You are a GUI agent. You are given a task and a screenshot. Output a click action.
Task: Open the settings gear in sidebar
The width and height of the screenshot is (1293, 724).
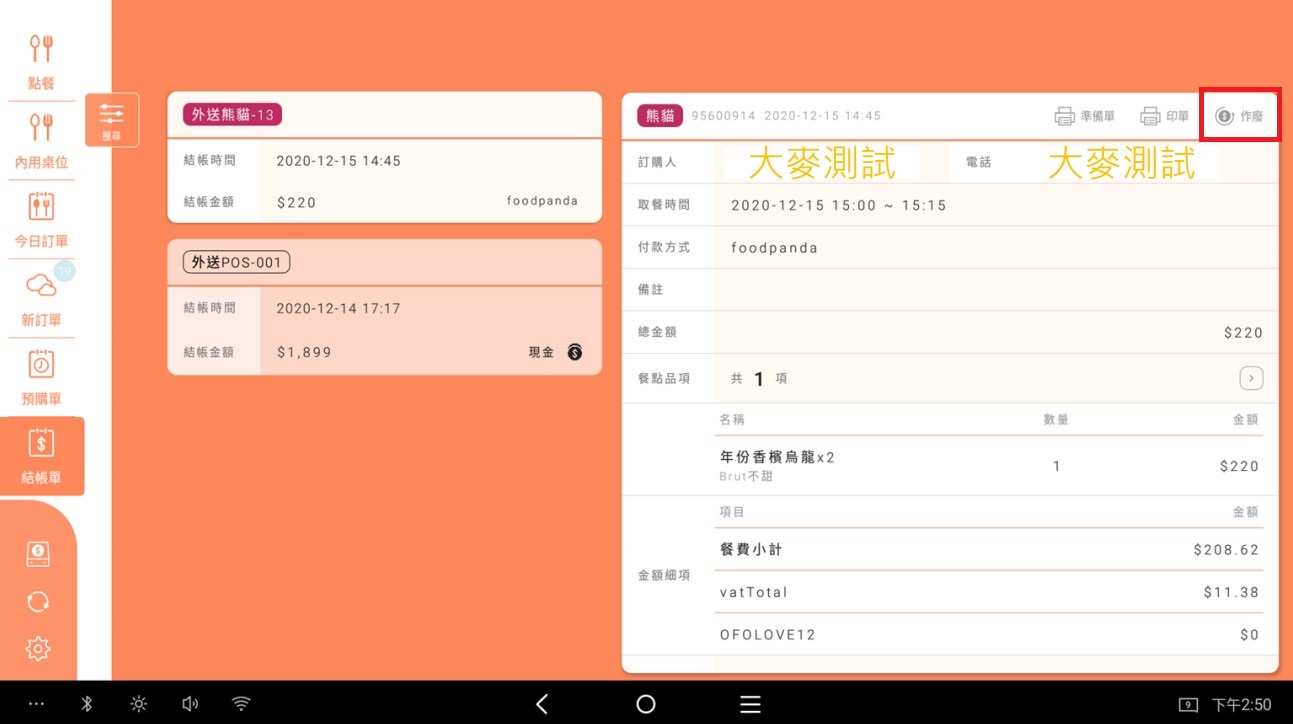coord(38,649)
